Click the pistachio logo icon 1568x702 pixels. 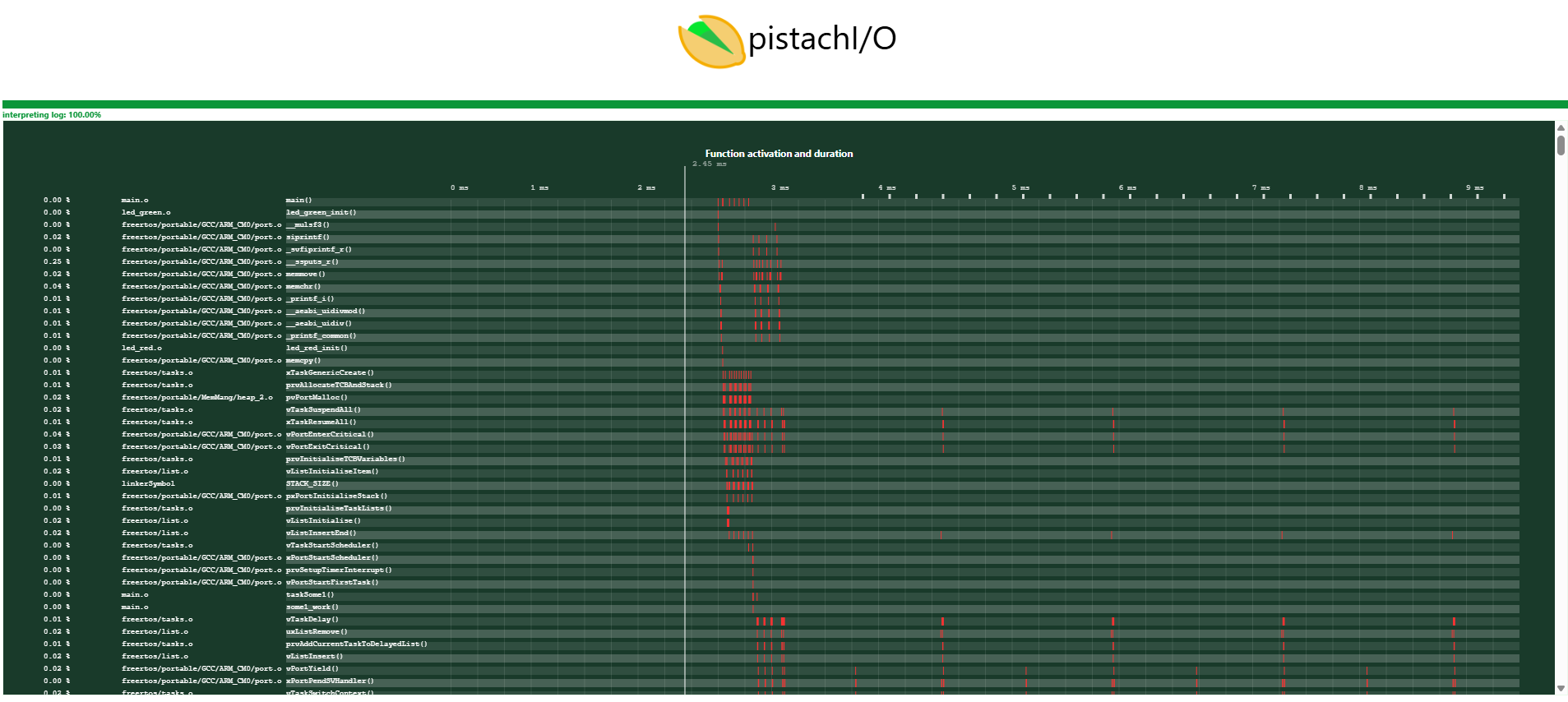click(x=711, y=41)
